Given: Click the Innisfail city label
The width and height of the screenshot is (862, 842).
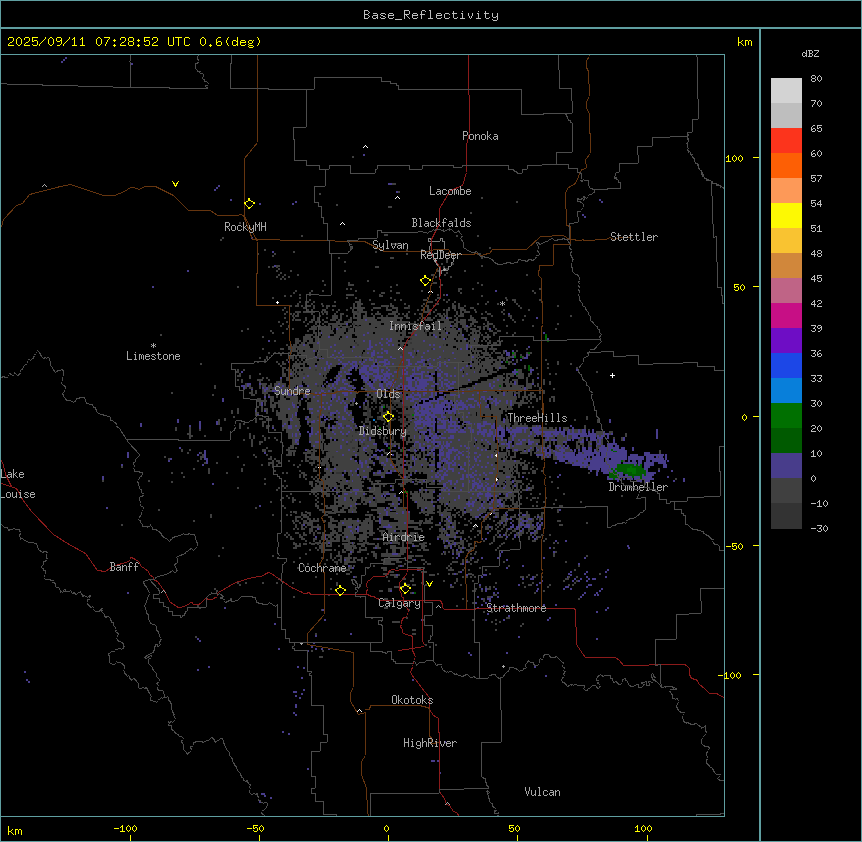Looking at the screenshot, I should 415,326.
